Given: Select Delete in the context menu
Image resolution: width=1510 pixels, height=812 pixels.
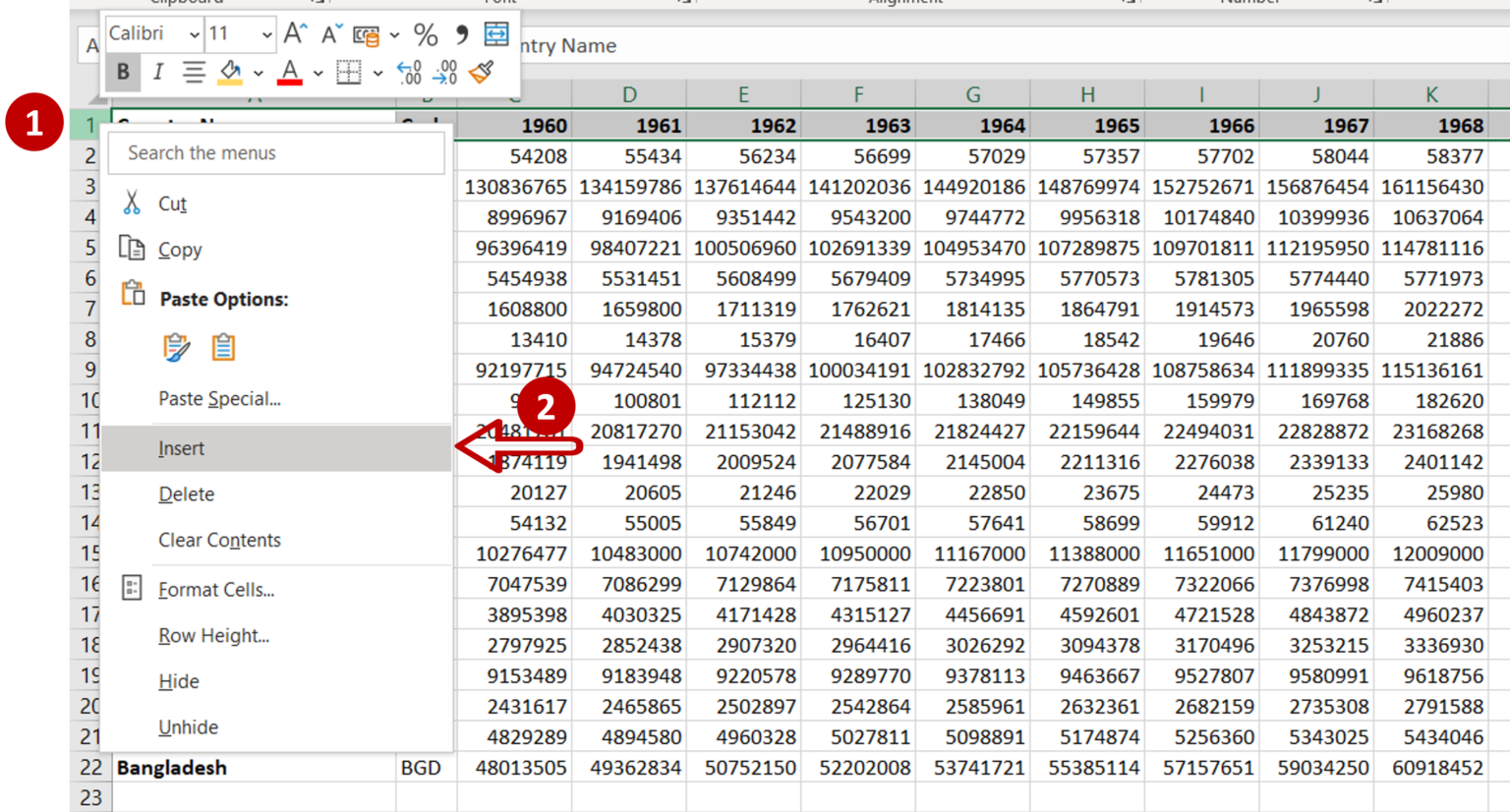Looking at the screenshot, I should click(185, 494).
